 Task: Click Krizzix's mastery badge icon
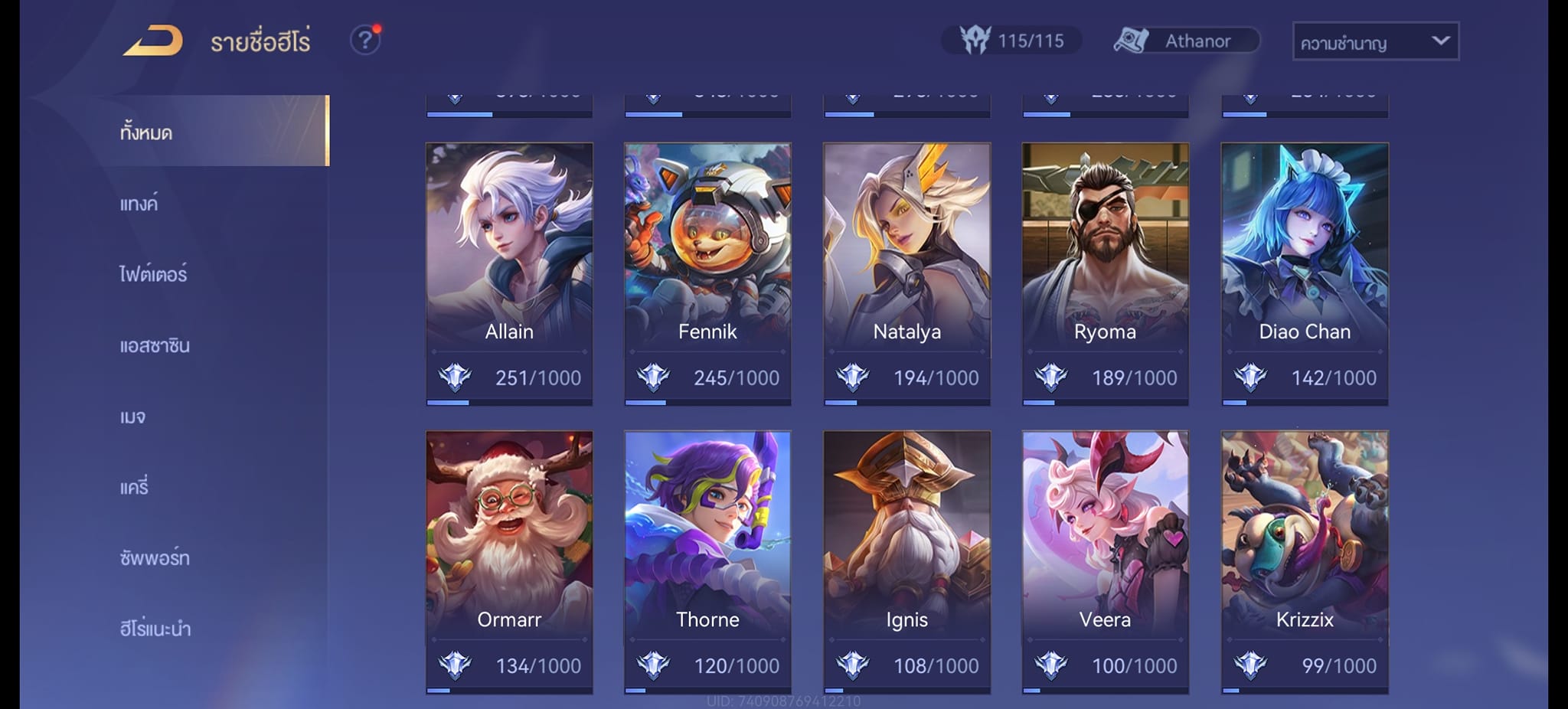pyautogui.click(x=1250, y=665)
